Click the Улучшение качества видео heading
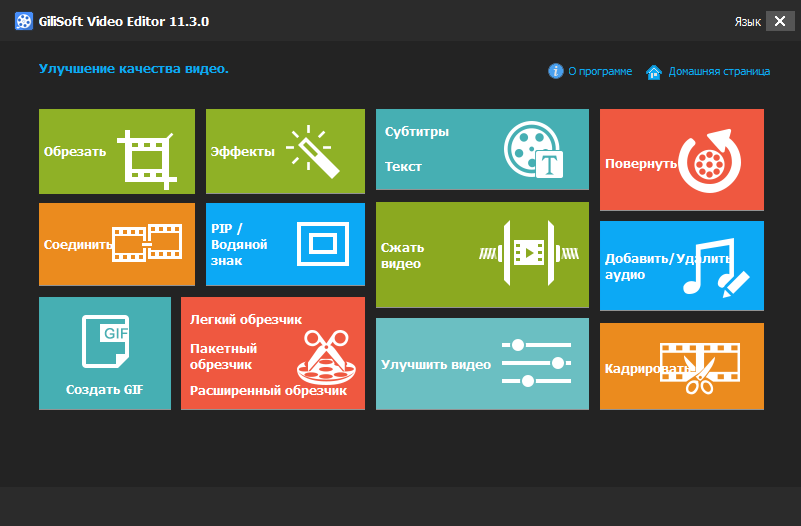 tap(134, 68)
